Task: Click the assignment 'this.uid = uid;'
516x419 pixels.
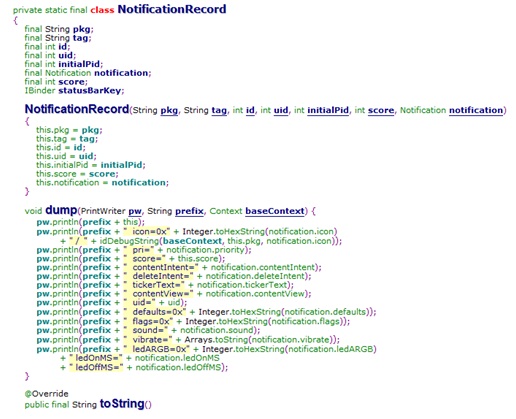Action: point(66,156)
